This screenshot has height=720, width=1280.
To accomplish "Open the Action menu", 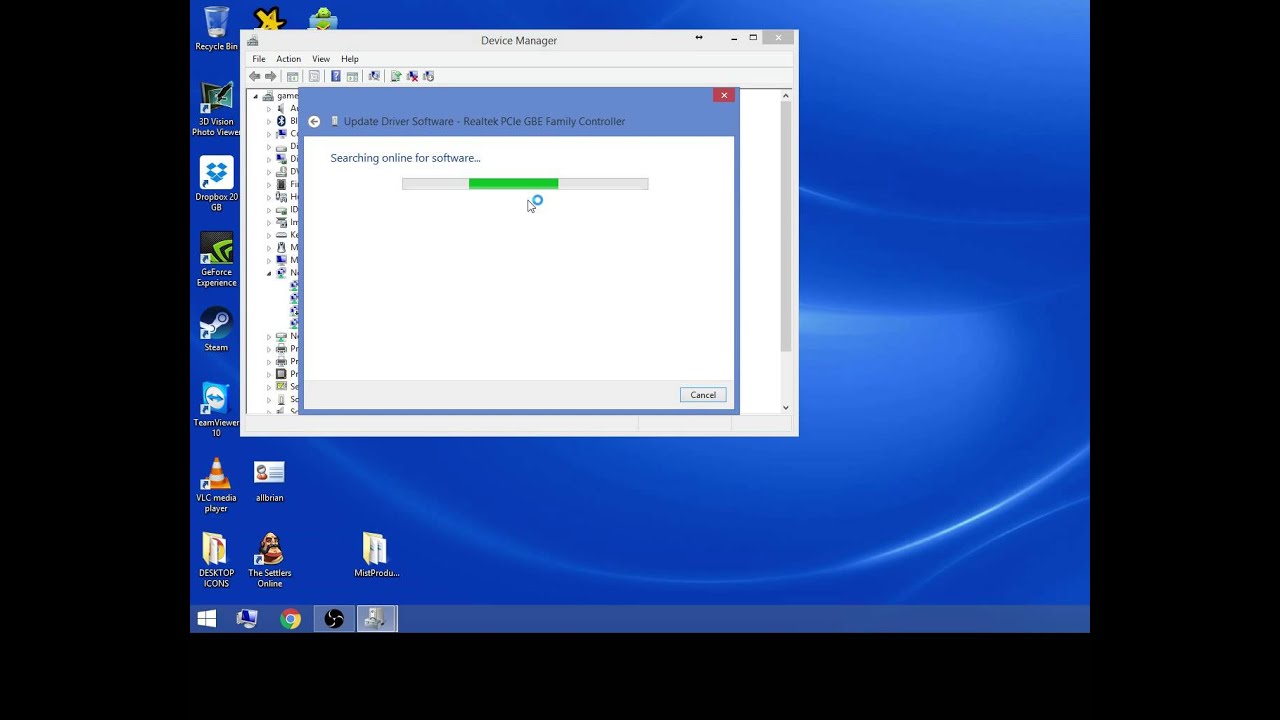I will tap(288, 59).
